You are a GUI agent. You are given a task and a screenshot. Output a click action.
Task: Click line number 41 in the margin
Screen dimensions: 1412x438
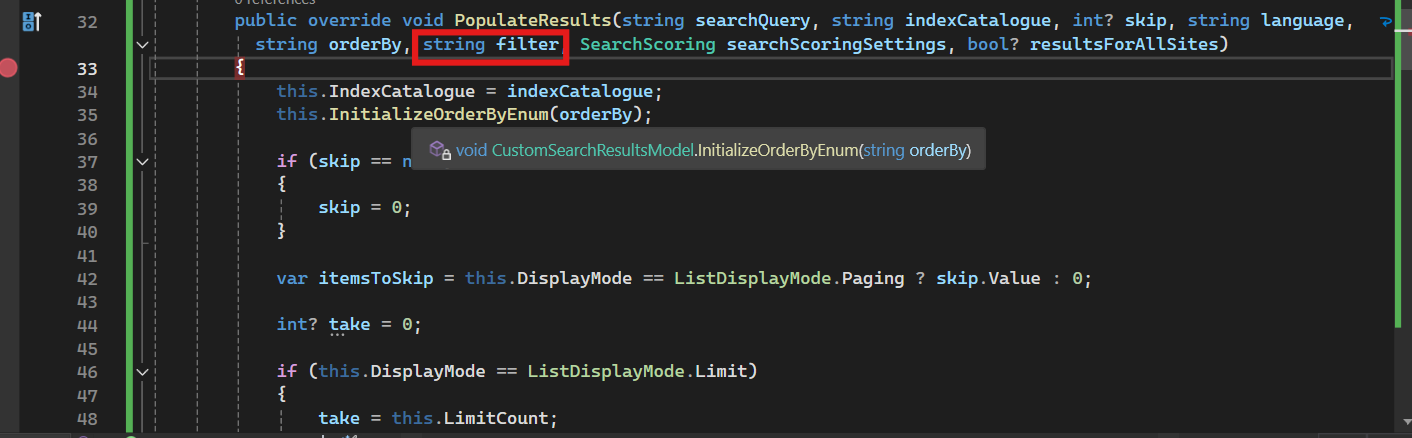(87, 255)
